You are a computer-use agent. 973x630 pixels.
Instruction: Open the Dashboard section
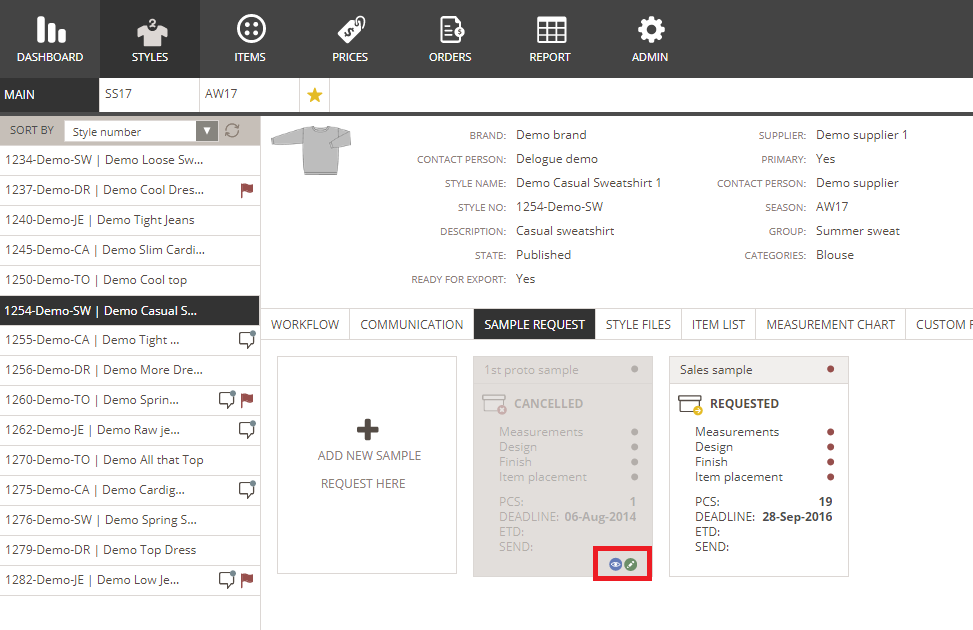pos(50,40)
